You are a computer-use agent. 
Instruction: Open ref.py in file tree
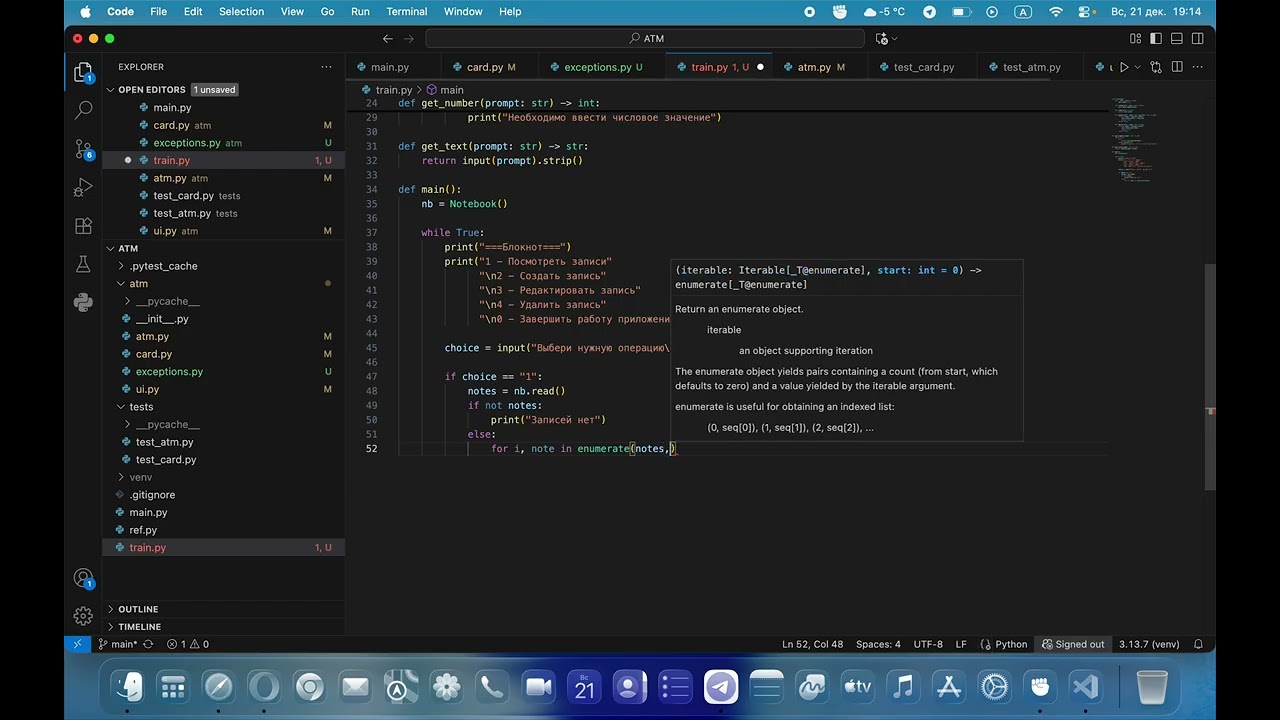(x=143, y=530)
